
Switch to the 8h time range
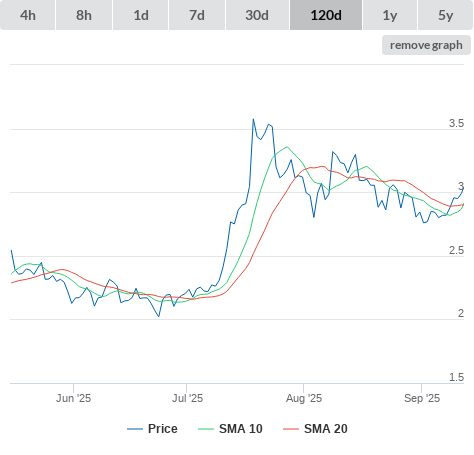(x=84, y=15)
